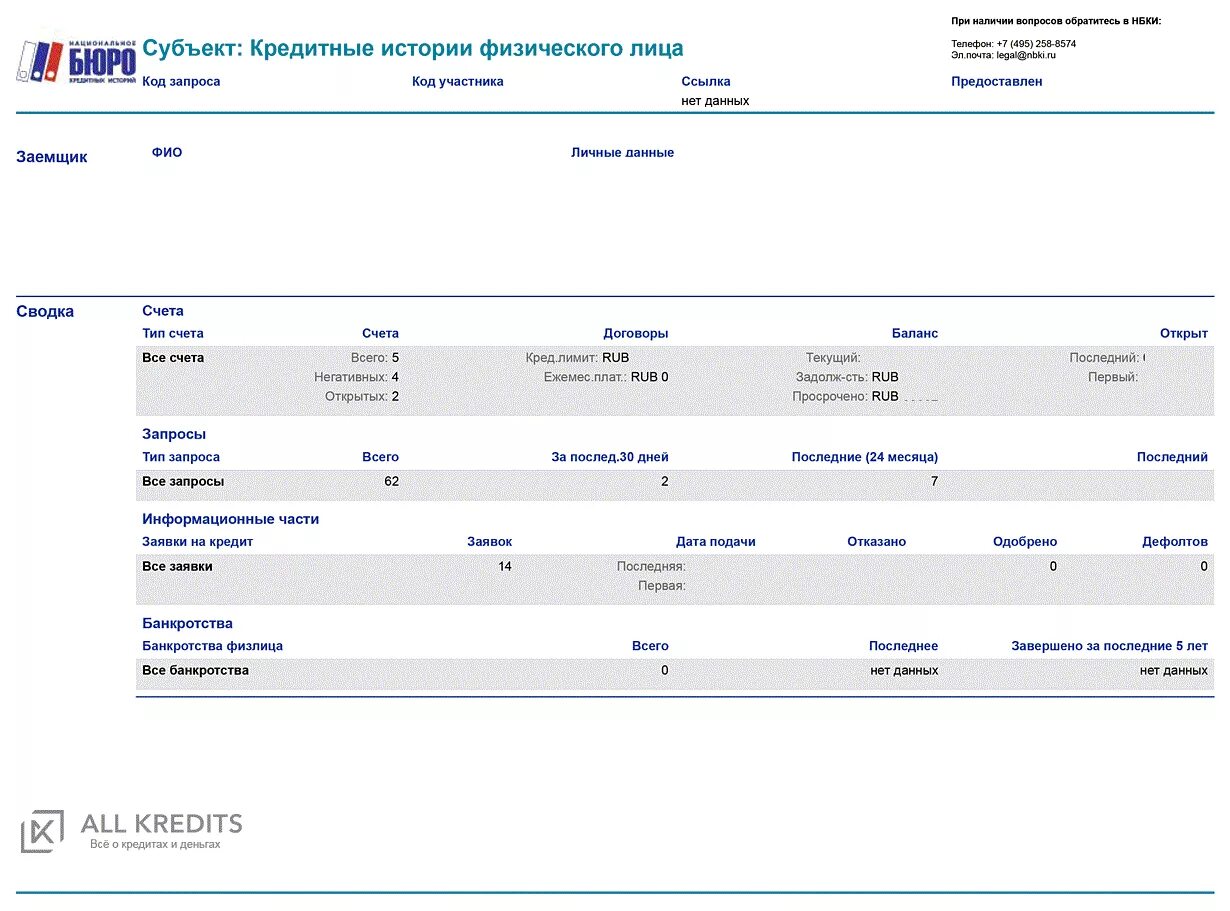
Task: Click the NBKI bureau logo
Action: pyautogui.click(x=76, y=61)
